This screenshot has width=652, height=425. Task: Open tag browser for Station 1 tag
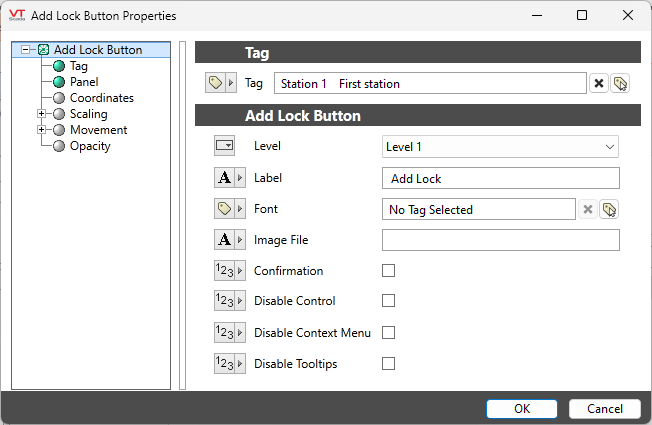620,84
